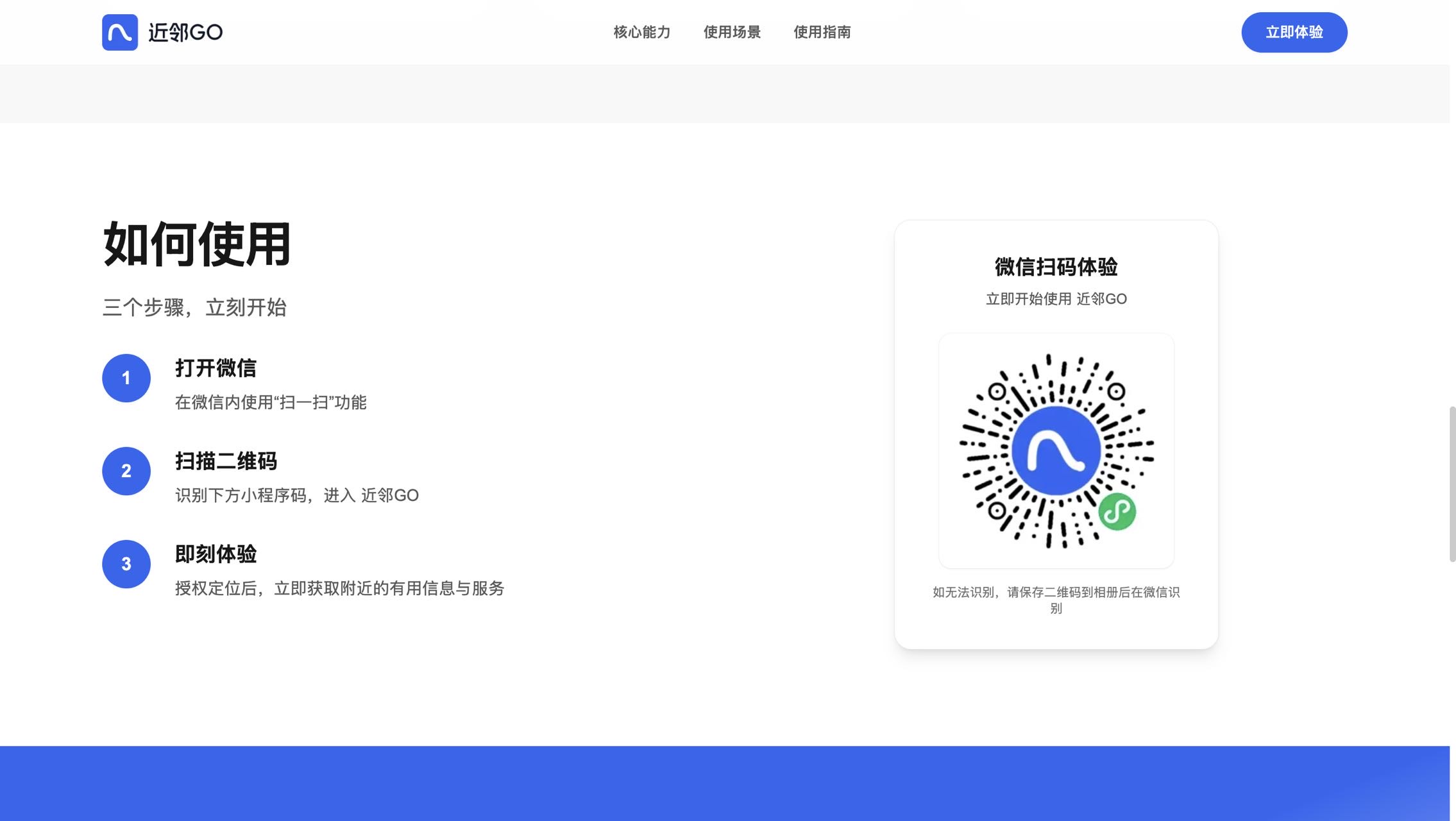The height and width of the screenshot is (821, 1456).
Task: Click the 打开微信 step title
Action: [x=216, y=368]
